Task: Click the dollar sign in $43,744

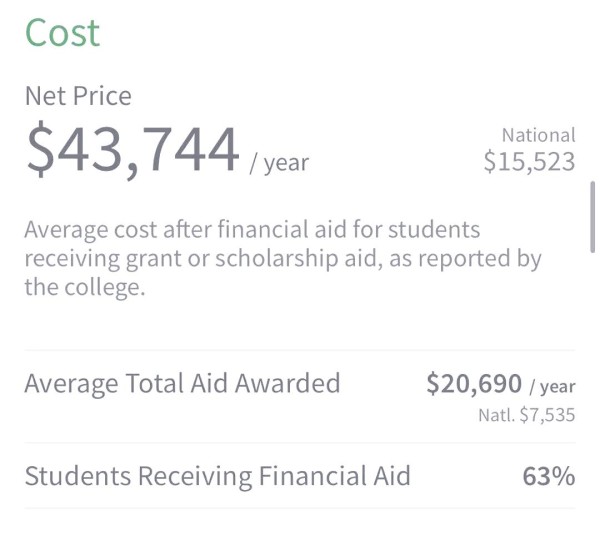Action: tap(40, 150)
